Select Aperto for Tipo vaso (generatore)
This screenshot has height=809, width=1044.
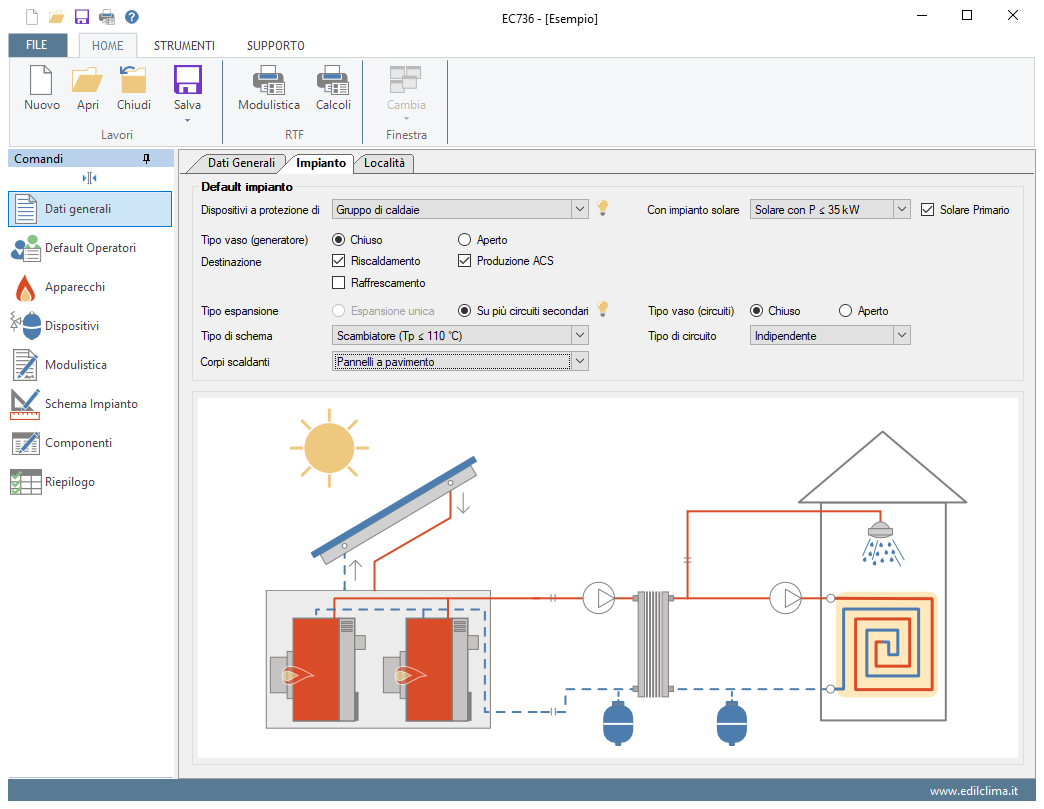[465, 240]
